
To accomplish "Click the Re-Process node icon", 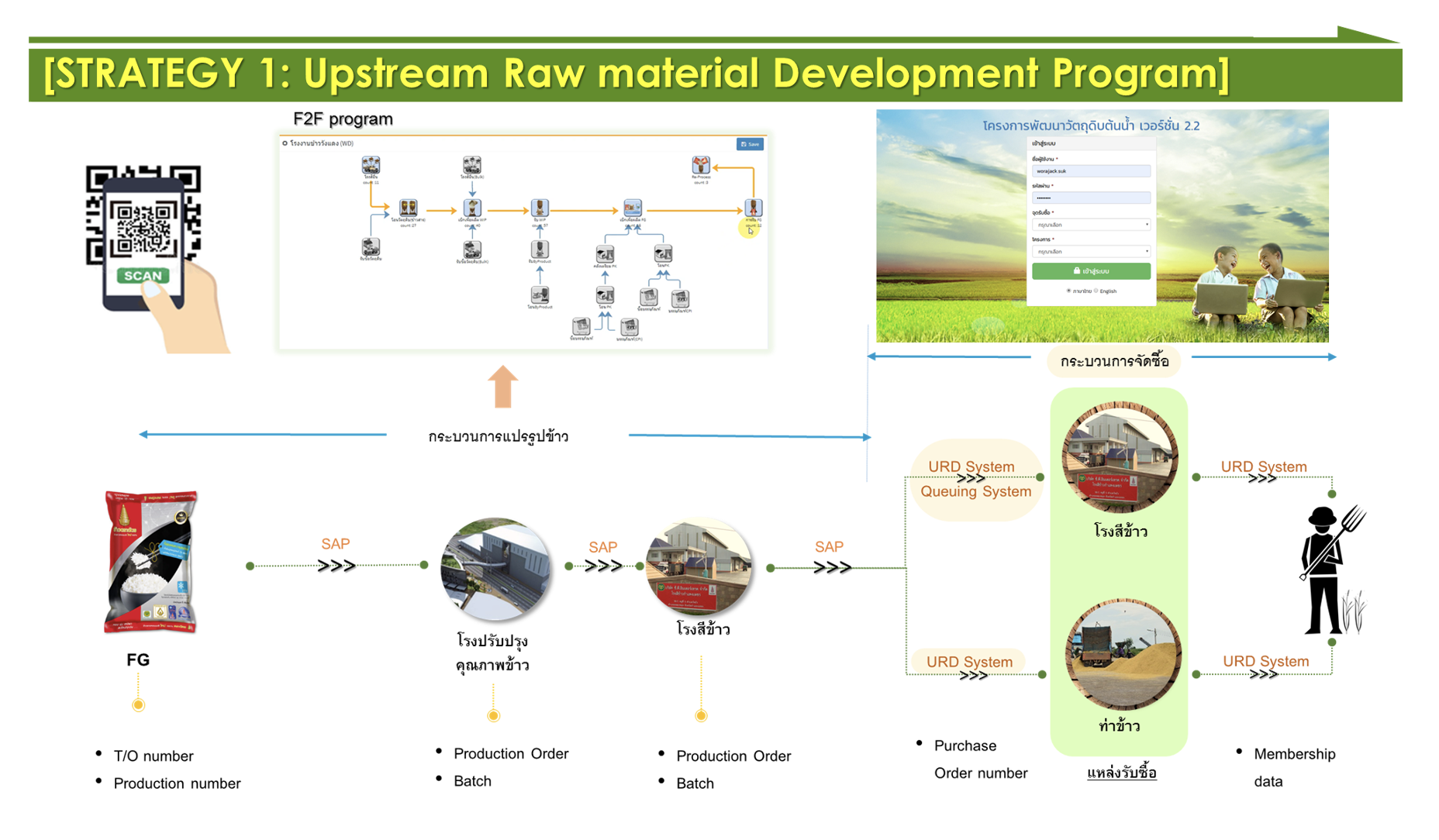I will [x=700, y=165].
